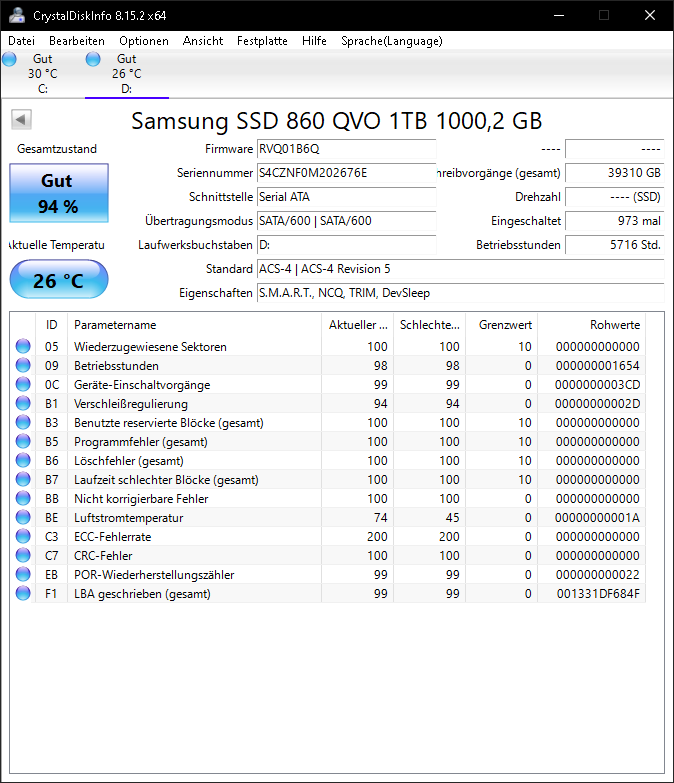Click the 26 °C temperature button
This screenshot has width=674, height=783.
pyautogui.click(x=59, y=280)
